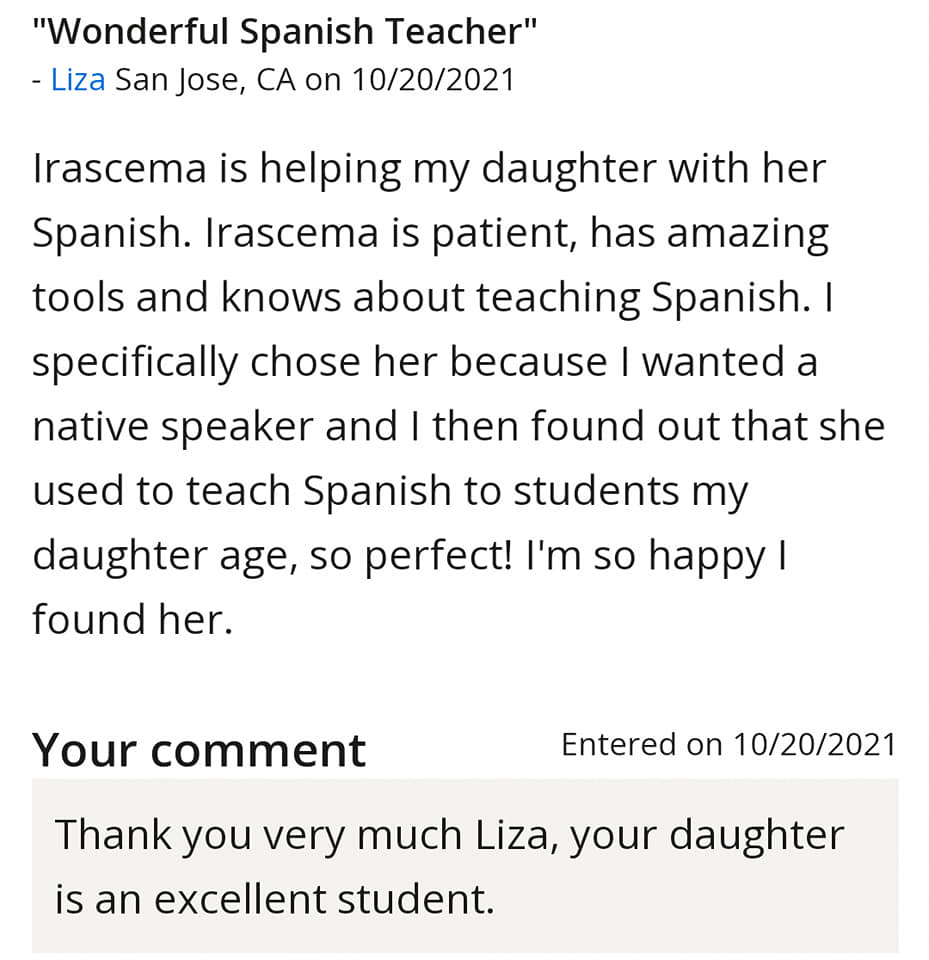The image size is (929, 960).
Task: Click the first line "Irascema is helping my daughter"
Action: (429, 170)
